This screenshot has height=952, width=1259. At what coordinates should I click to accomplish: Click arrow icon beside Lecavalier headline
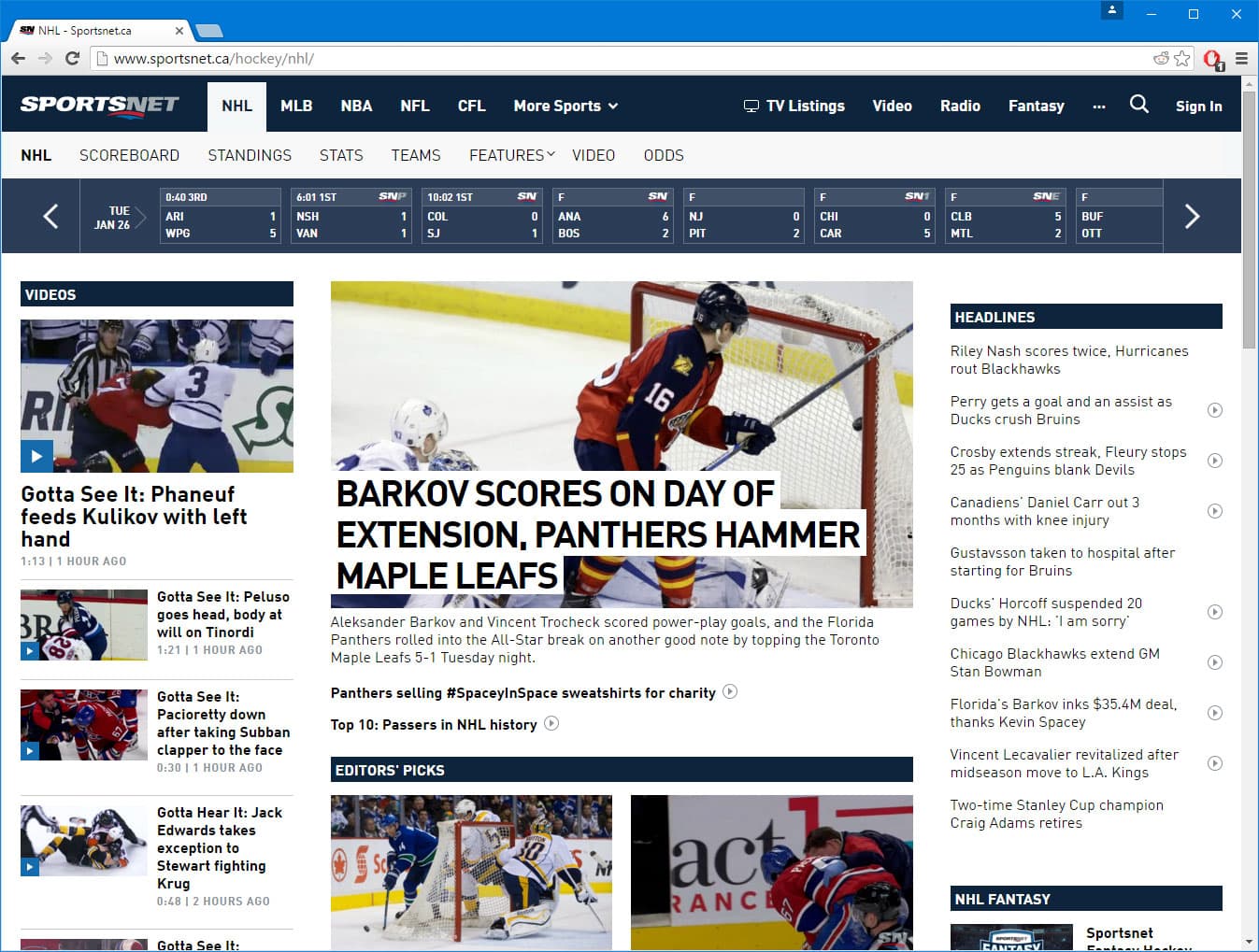coord(1215,763)
